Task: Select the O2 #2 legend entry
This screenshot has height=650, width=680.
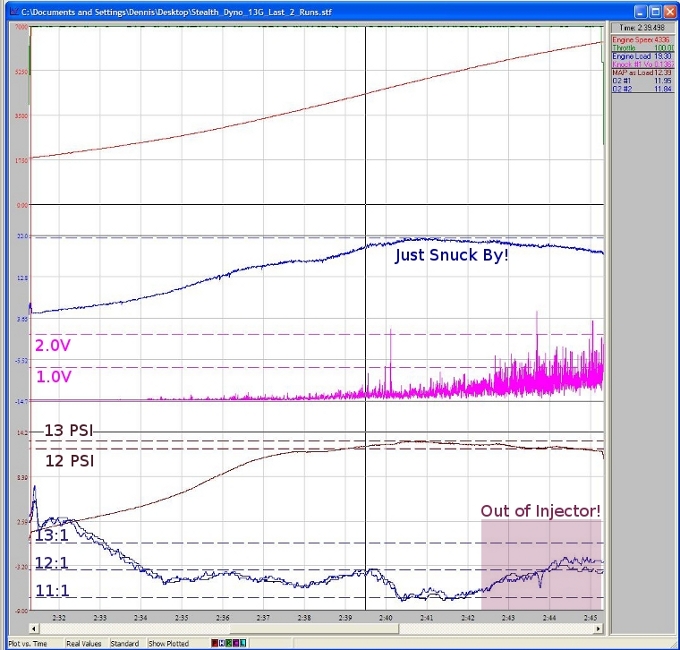Action: tap(642, 89)
